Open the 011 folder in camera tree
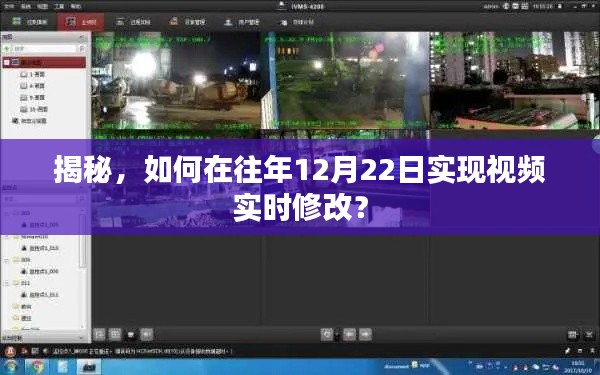Screen dimensions: 600x375 point(22,283)
